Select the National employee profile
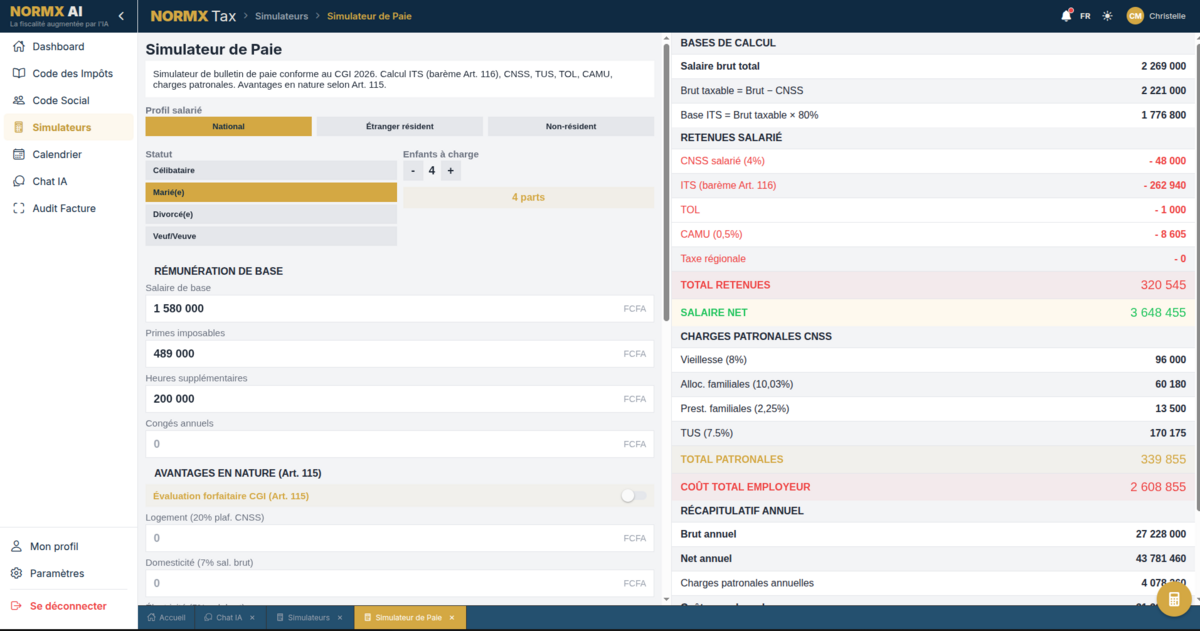The height and width of the screenshot is (631, 1200). 228,126
